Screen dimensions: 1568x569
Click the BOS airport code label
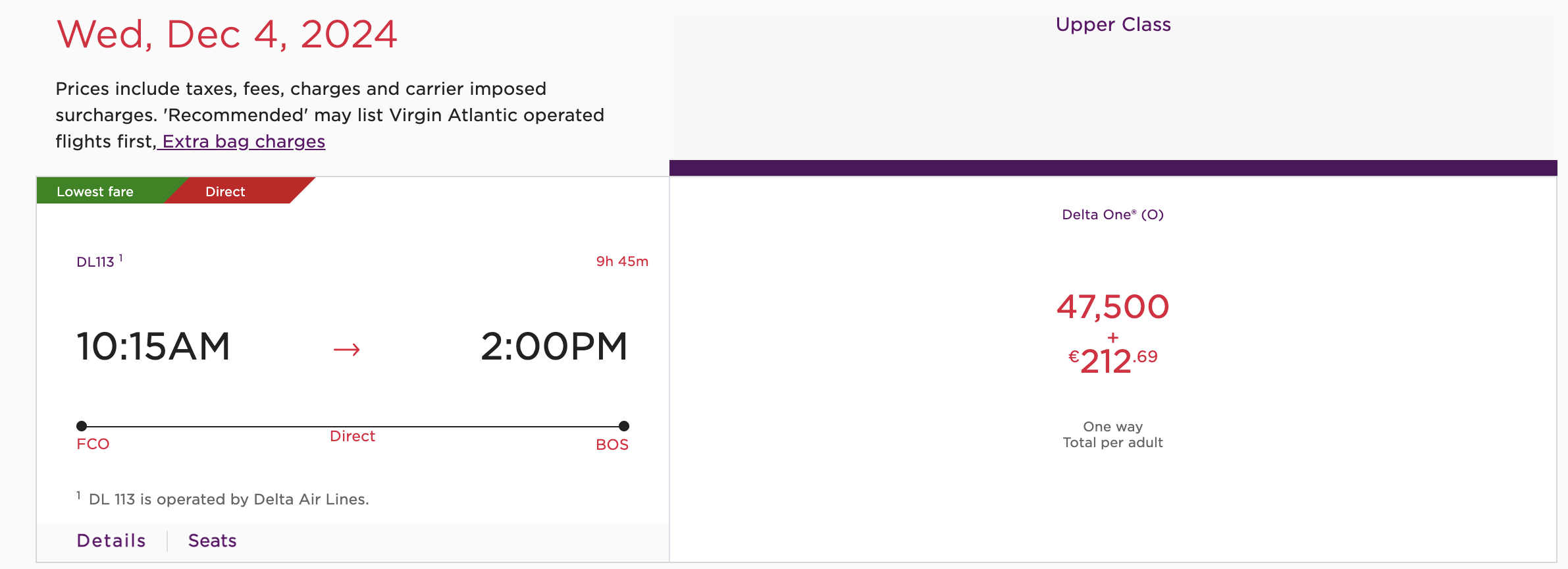pos(612,445)
